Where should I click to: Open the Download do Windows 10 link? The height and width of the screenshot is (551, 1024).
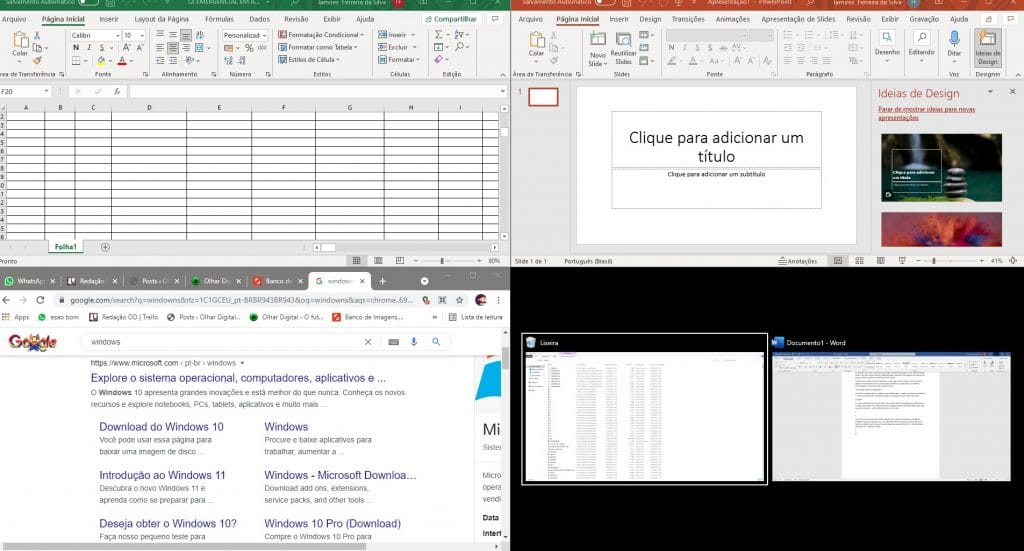click(161, 427)
